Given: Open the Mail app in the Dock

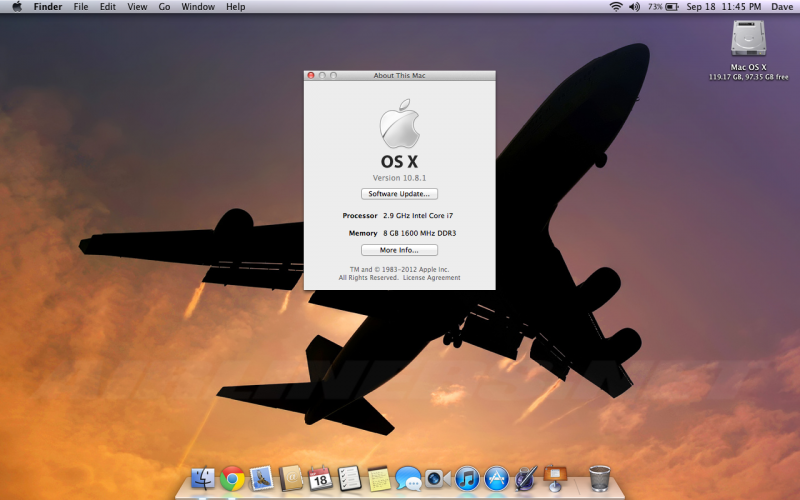Looking at the screenshot, I should [262, 479].
